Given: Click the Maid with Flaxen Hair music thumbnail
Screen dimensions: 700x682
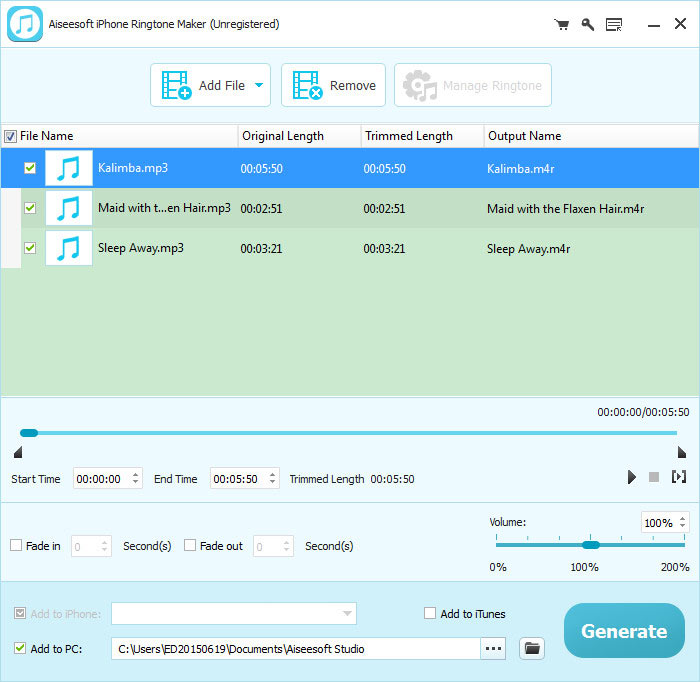Looking at the screenshot, I should [x=69, y=208].
